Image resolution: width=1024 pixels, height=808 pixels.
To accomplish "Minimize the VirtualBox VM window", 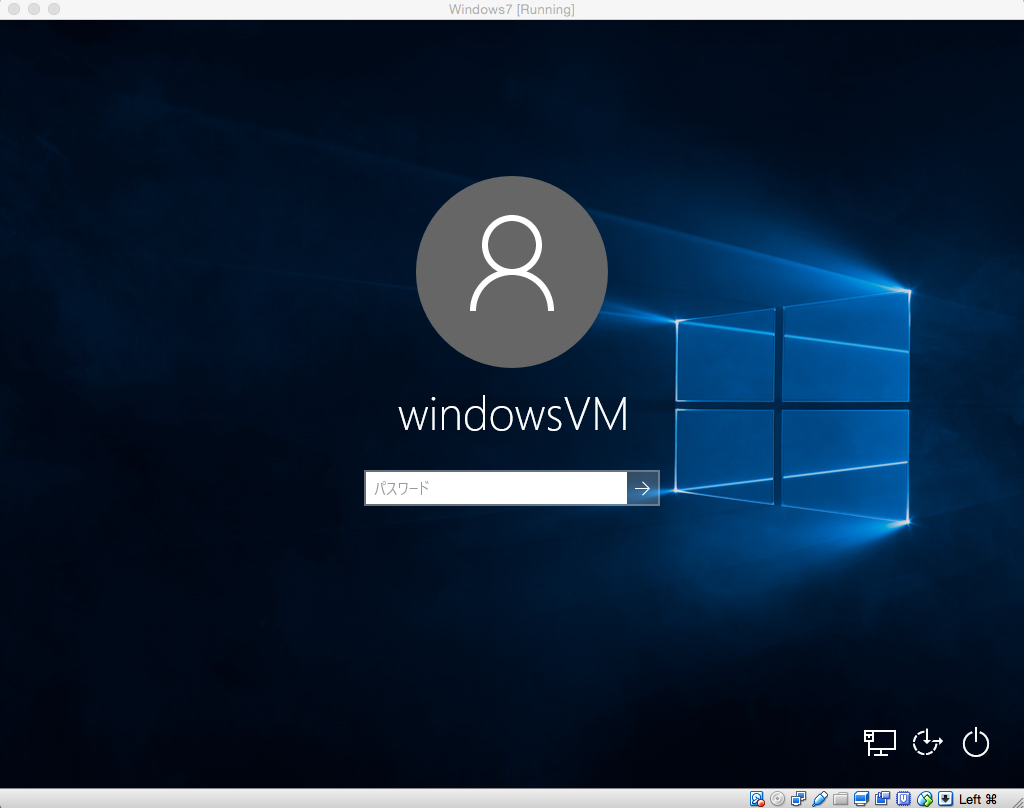I will [x=34, y=9].
